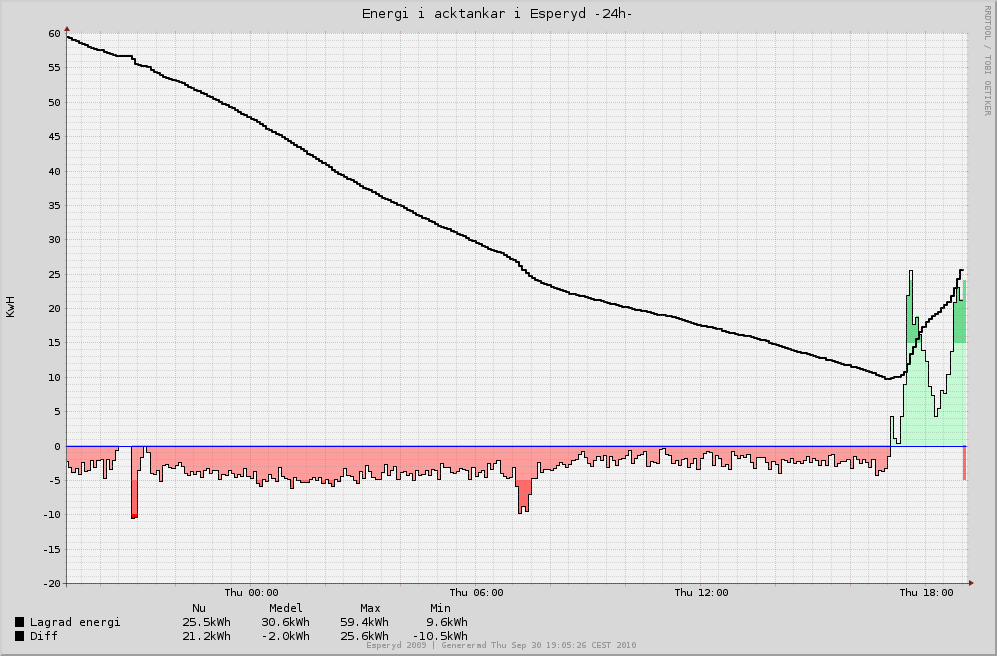The width and height of the screenshot is (997, 656).
Task: Select the Lagrad energi legend label
Action: 75,622
